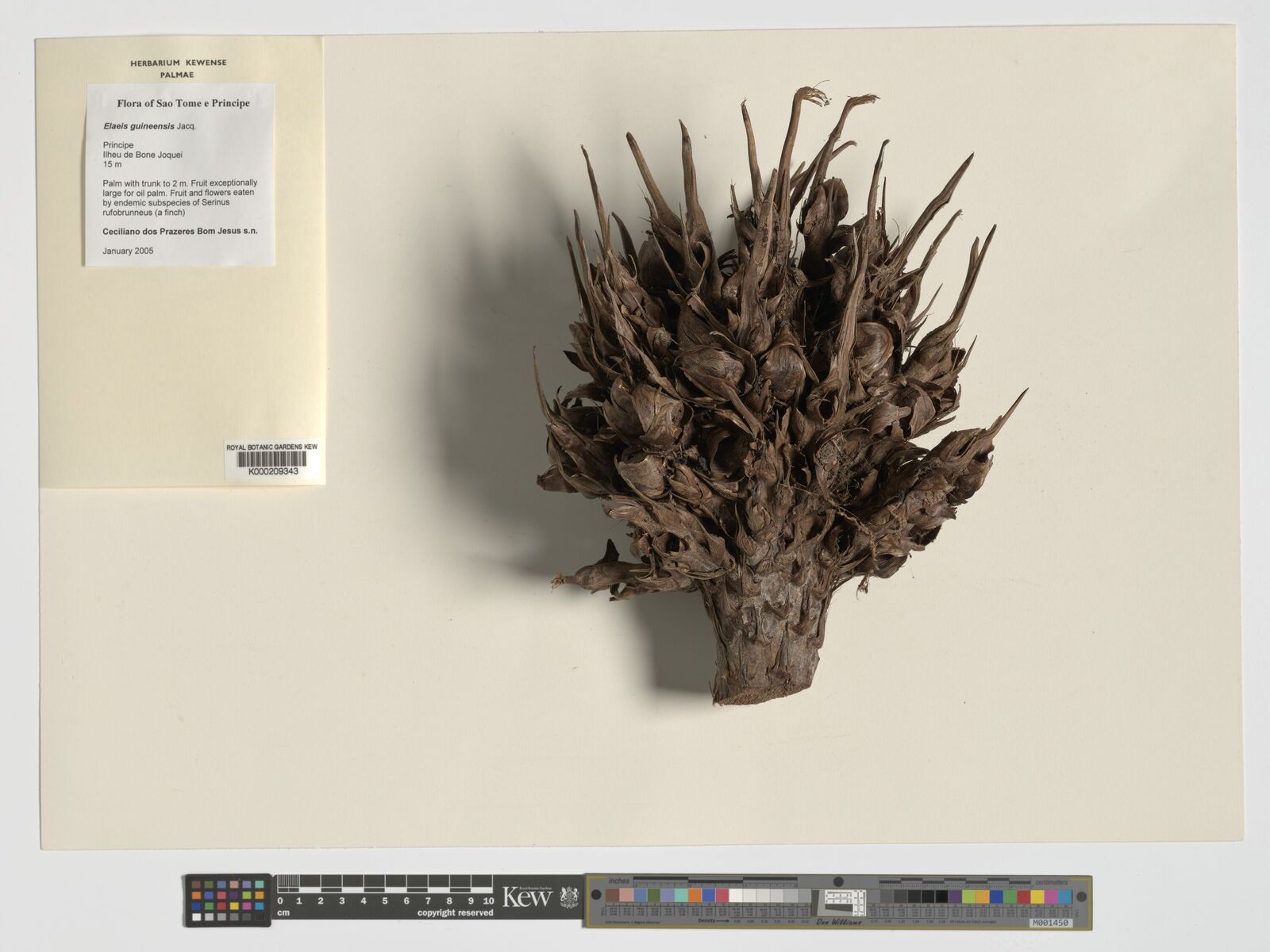Click the small color checker chart at left

tap(227, 900)
